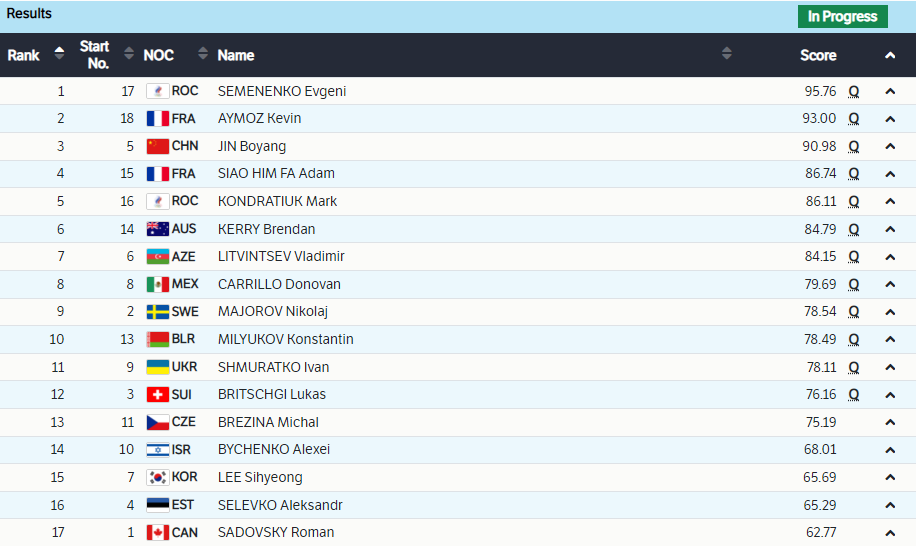
Task: Expand details for SEMENENKO Evgeni row
Action: 890,91
